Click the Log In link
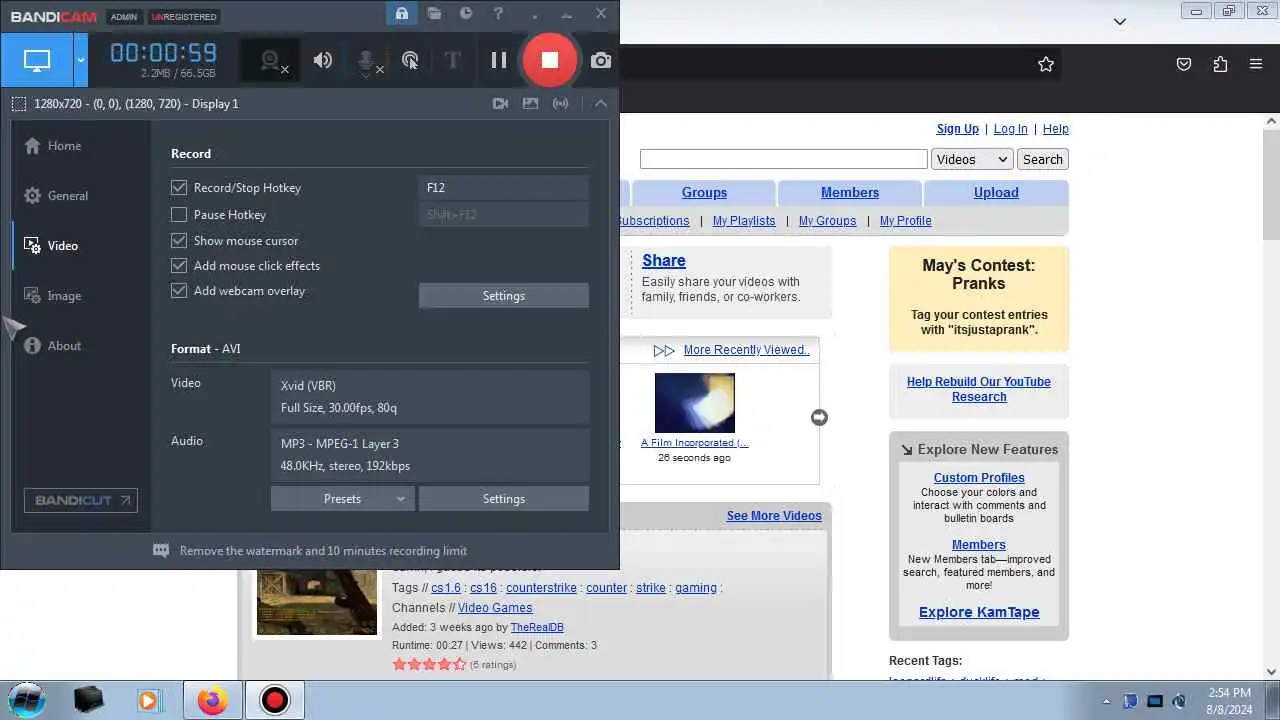This screenshot has height=720, width=1280. pos(1010,129)
